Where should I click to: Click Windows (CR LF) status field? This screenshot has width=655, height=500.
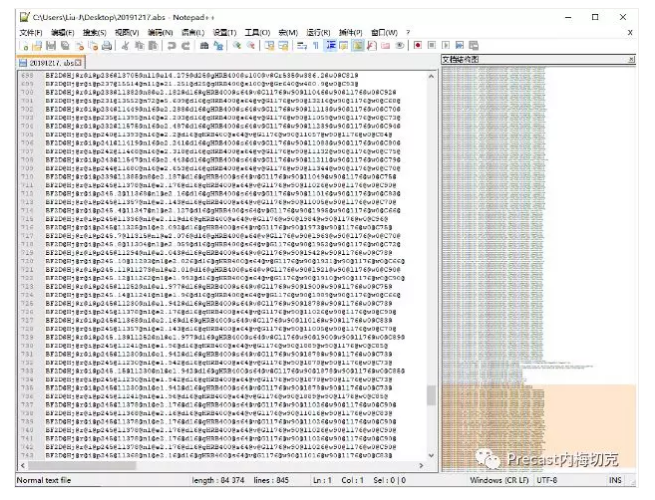(499, 480)
